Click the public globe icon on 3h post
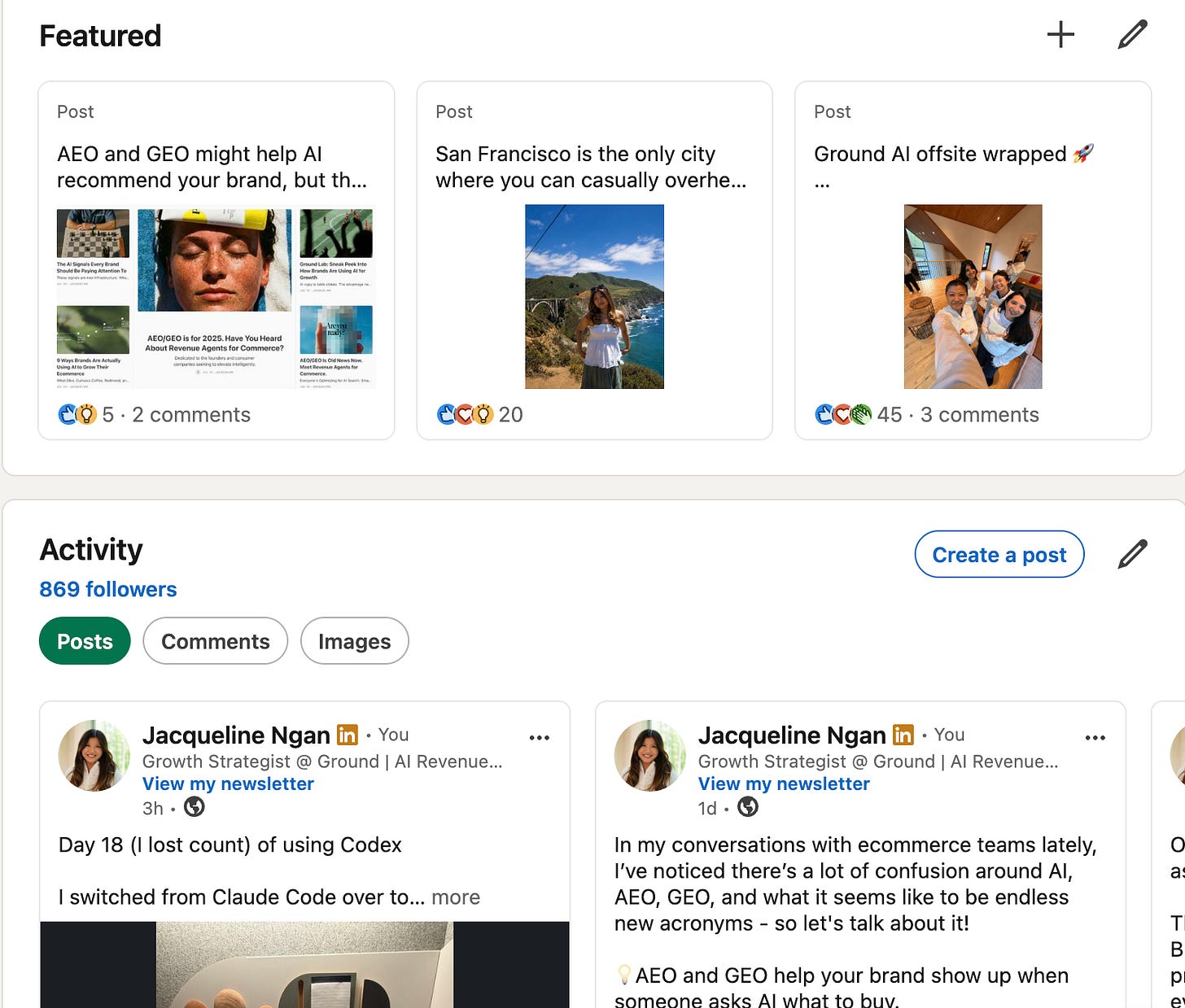Image resolution: width=1185 pixels, height=1008 pixels. click(195, 807)
